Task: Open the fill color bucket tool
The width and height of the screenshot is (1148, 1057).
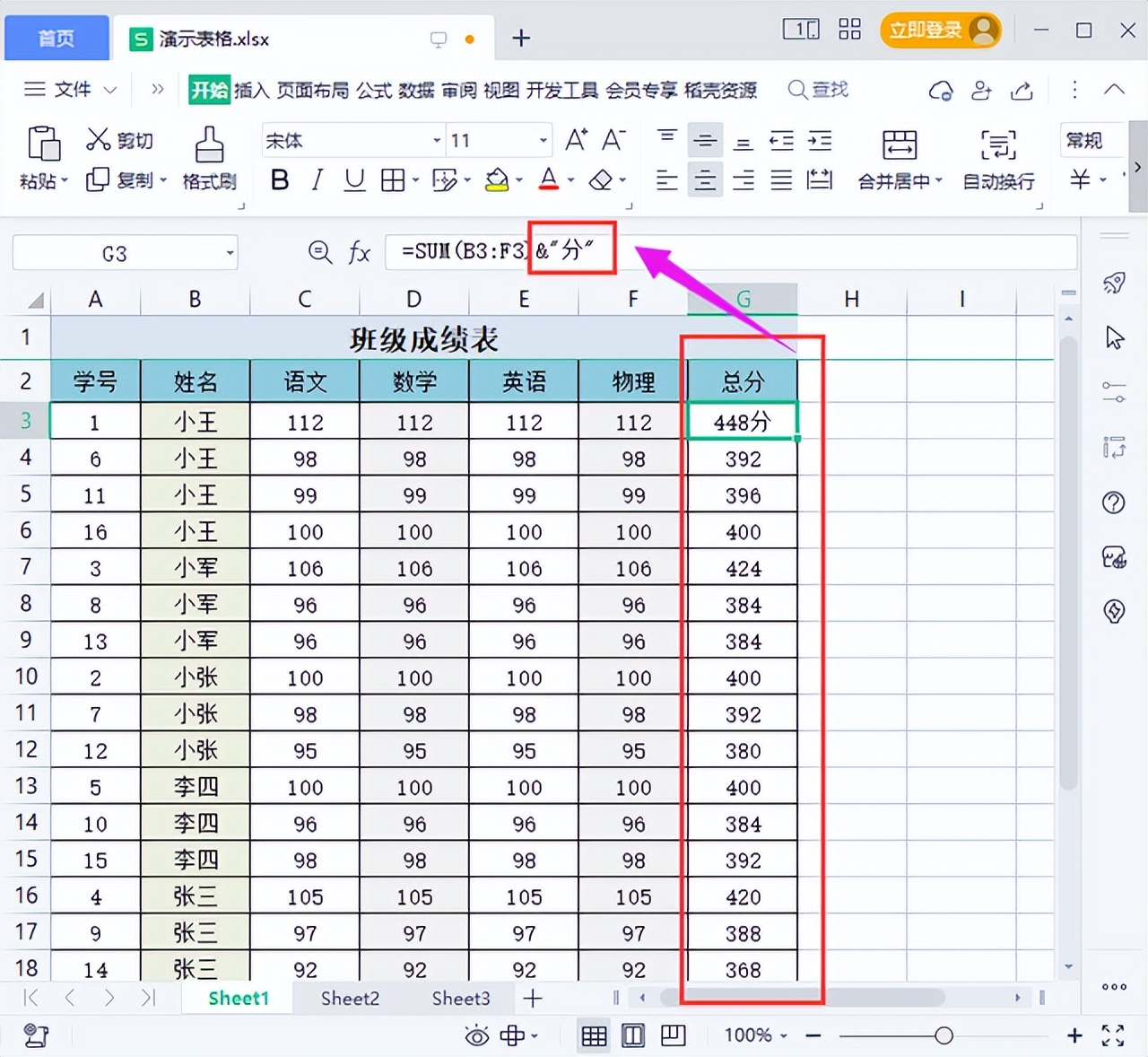Action: point(498,179)
